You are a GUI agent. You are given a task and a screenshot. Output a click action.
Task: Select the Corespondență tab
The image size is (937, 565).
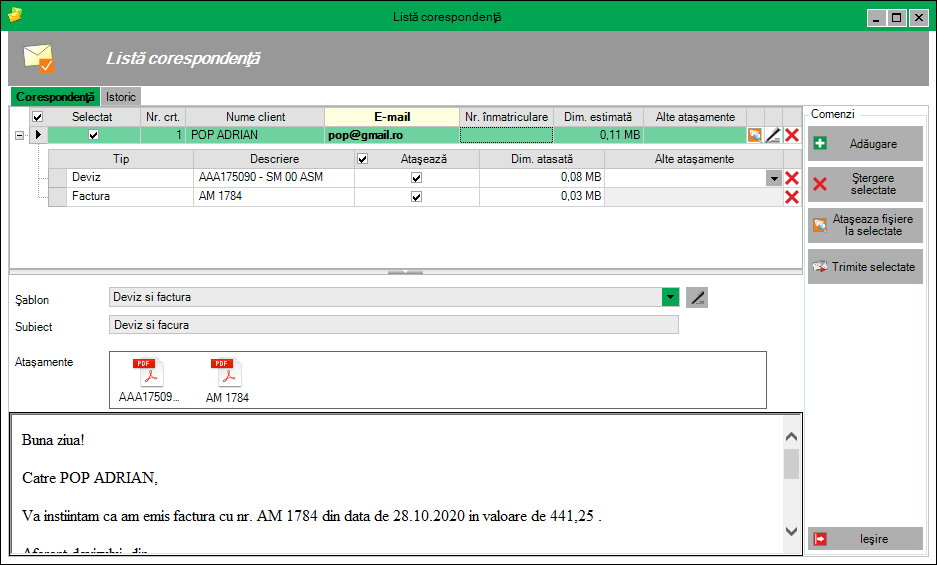pyautogui.click(x=55, y=96)
